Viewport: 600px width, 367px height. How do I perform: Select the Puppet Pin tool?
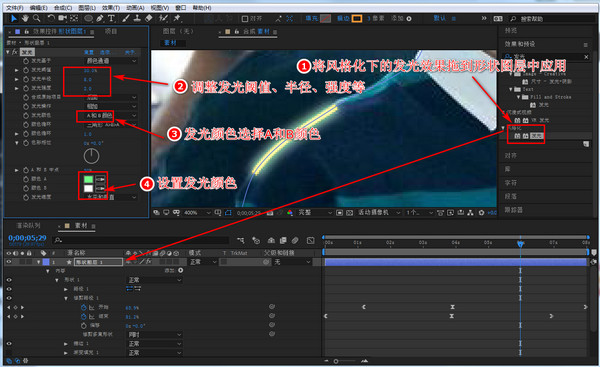point(177,18)
